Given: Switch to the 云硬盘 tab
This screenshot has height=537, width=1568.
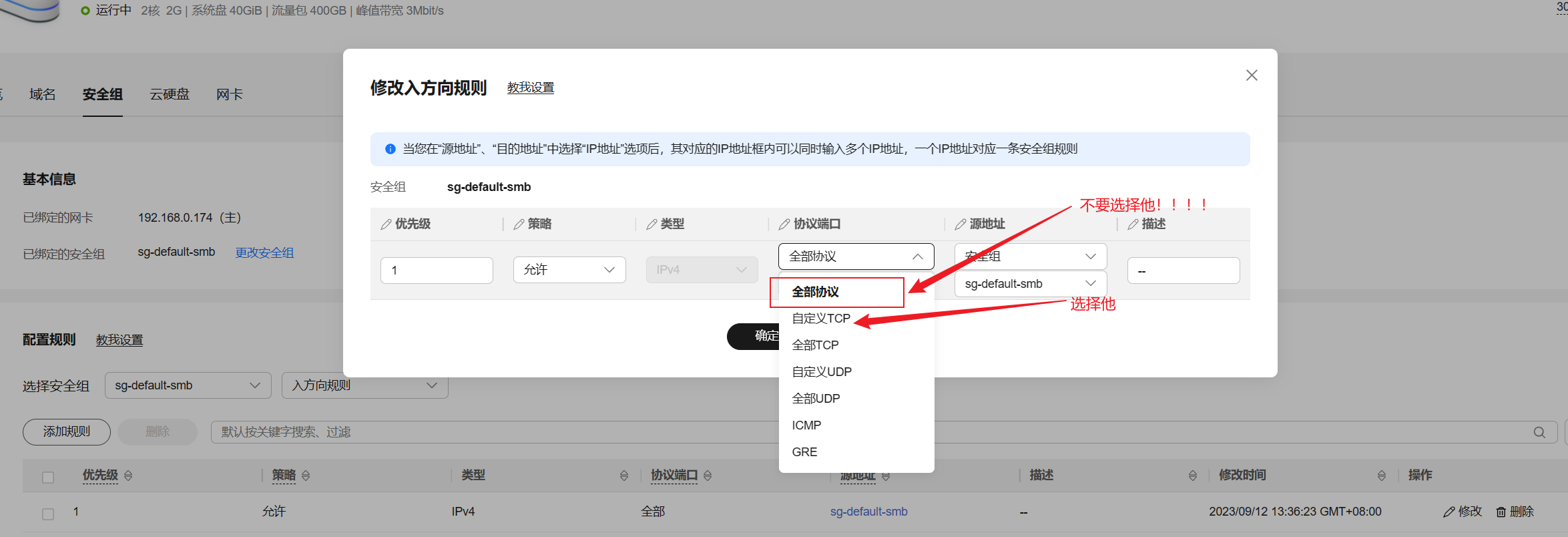Looking at the screenshot, I should (170, 94).
